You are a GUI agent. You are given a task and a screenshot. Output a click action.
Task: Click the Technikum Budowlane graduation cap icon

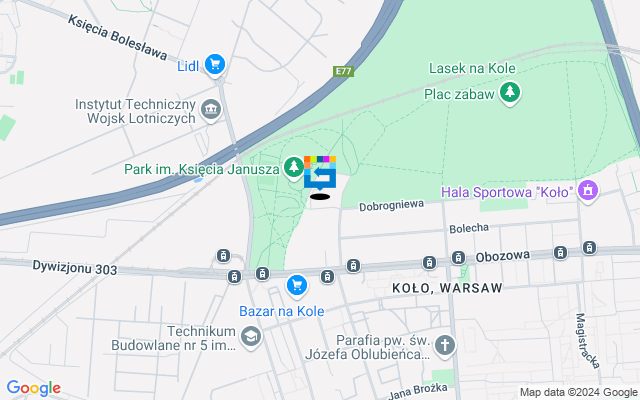click(250, 337)
